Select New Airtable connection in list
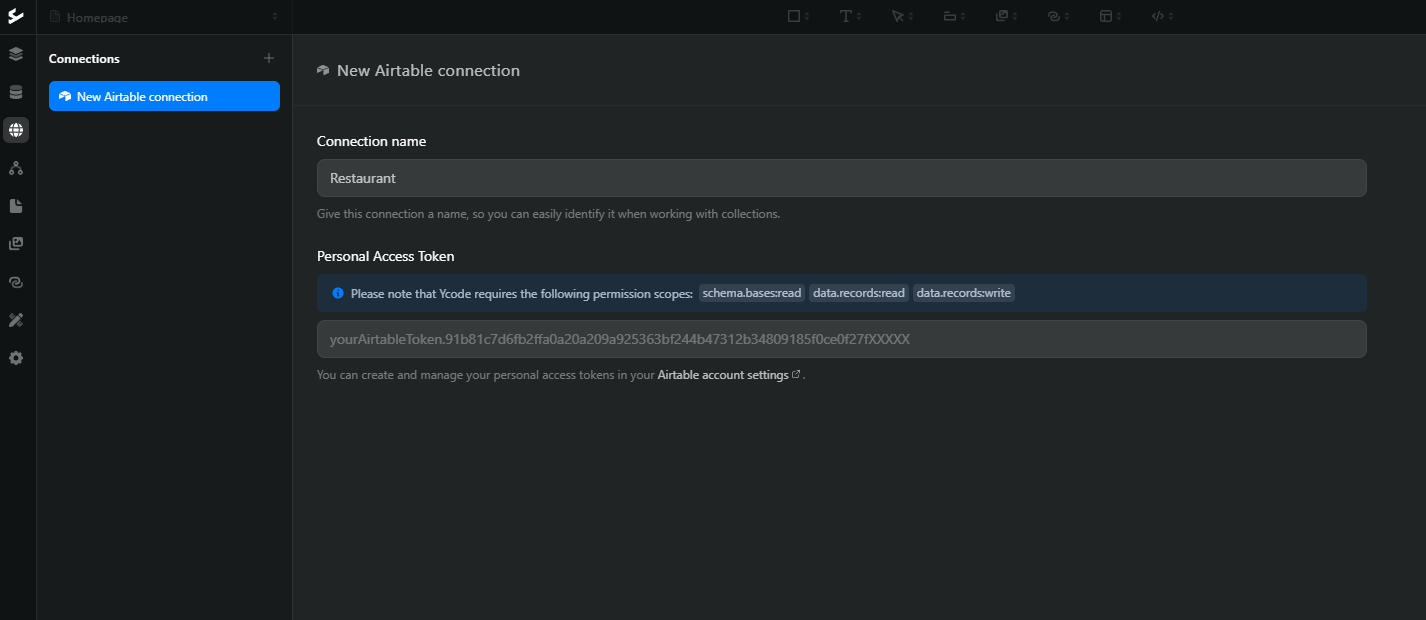Screen dimensions: 1426x620 tap(164, 97)
